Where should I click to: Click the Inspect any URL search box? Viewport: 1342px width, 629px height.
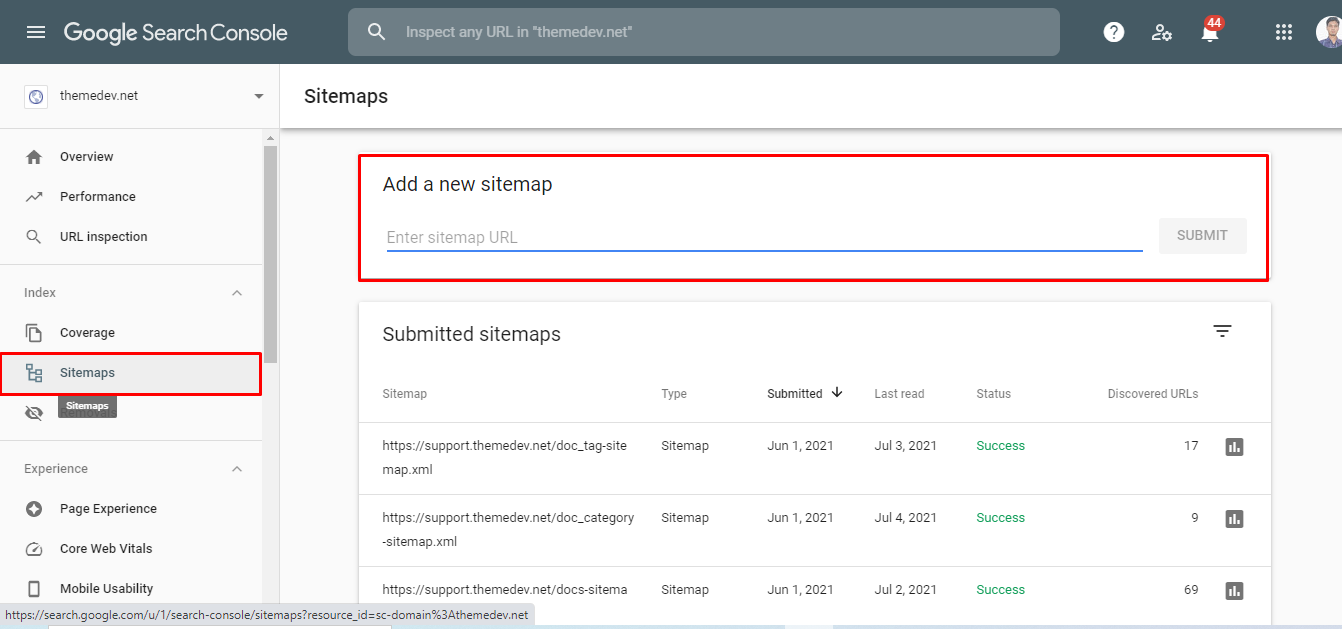703,32
